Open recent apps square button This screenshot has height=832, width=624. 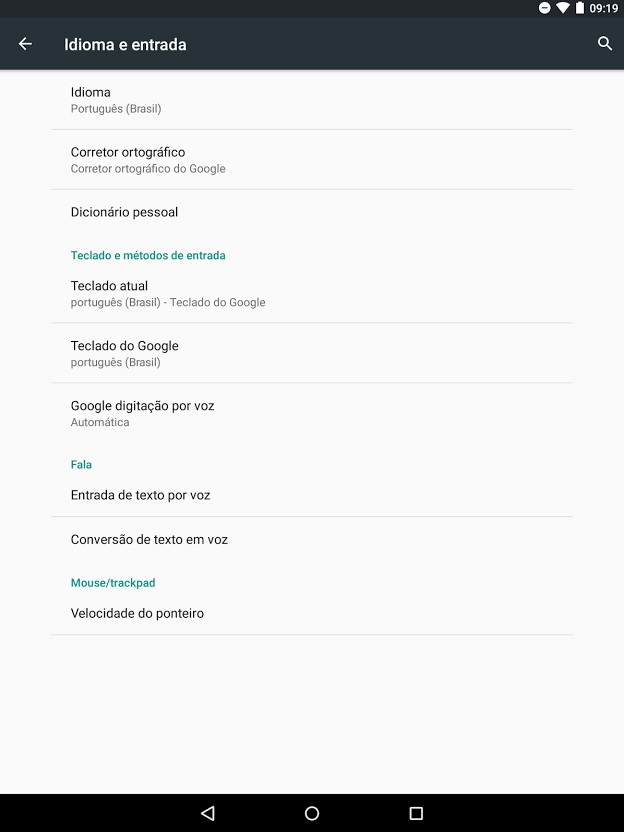point(417,813)
